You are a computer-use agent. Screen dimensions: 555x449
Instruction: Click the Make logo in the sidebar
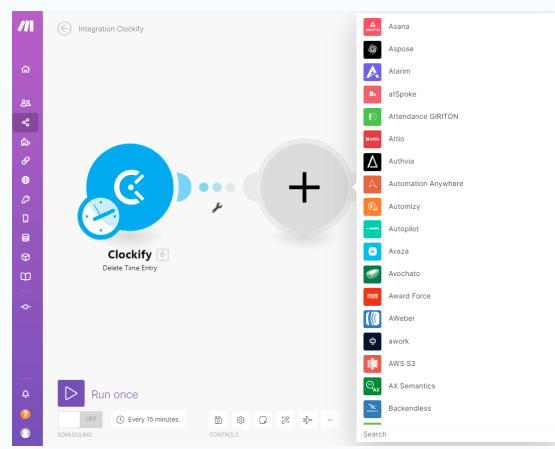coord(26,26)
